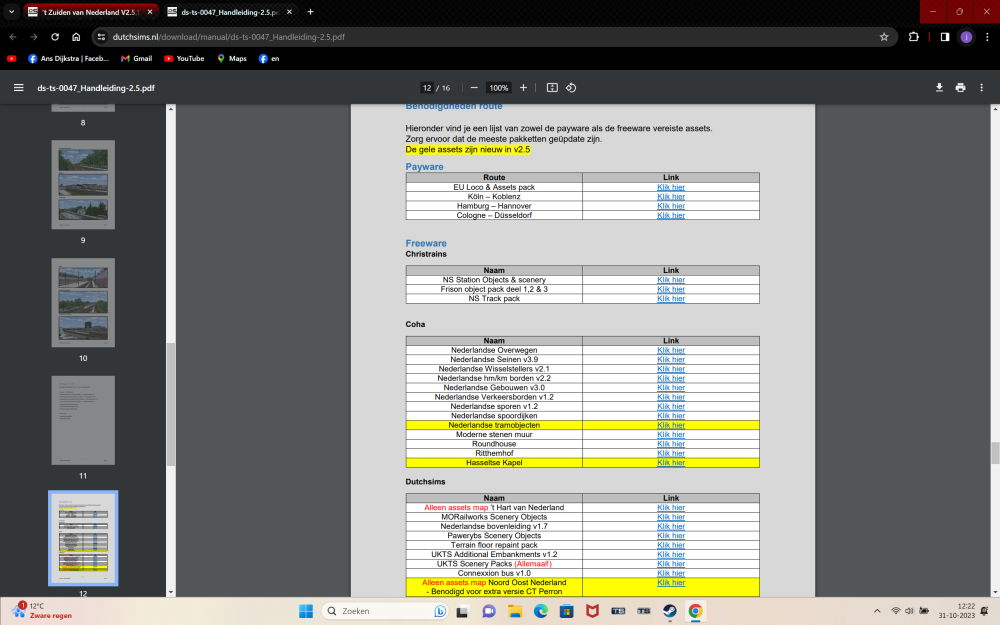Select the fit-to-page icon
The width and height of the screenshot is (1000, 625).
point(551,87)
